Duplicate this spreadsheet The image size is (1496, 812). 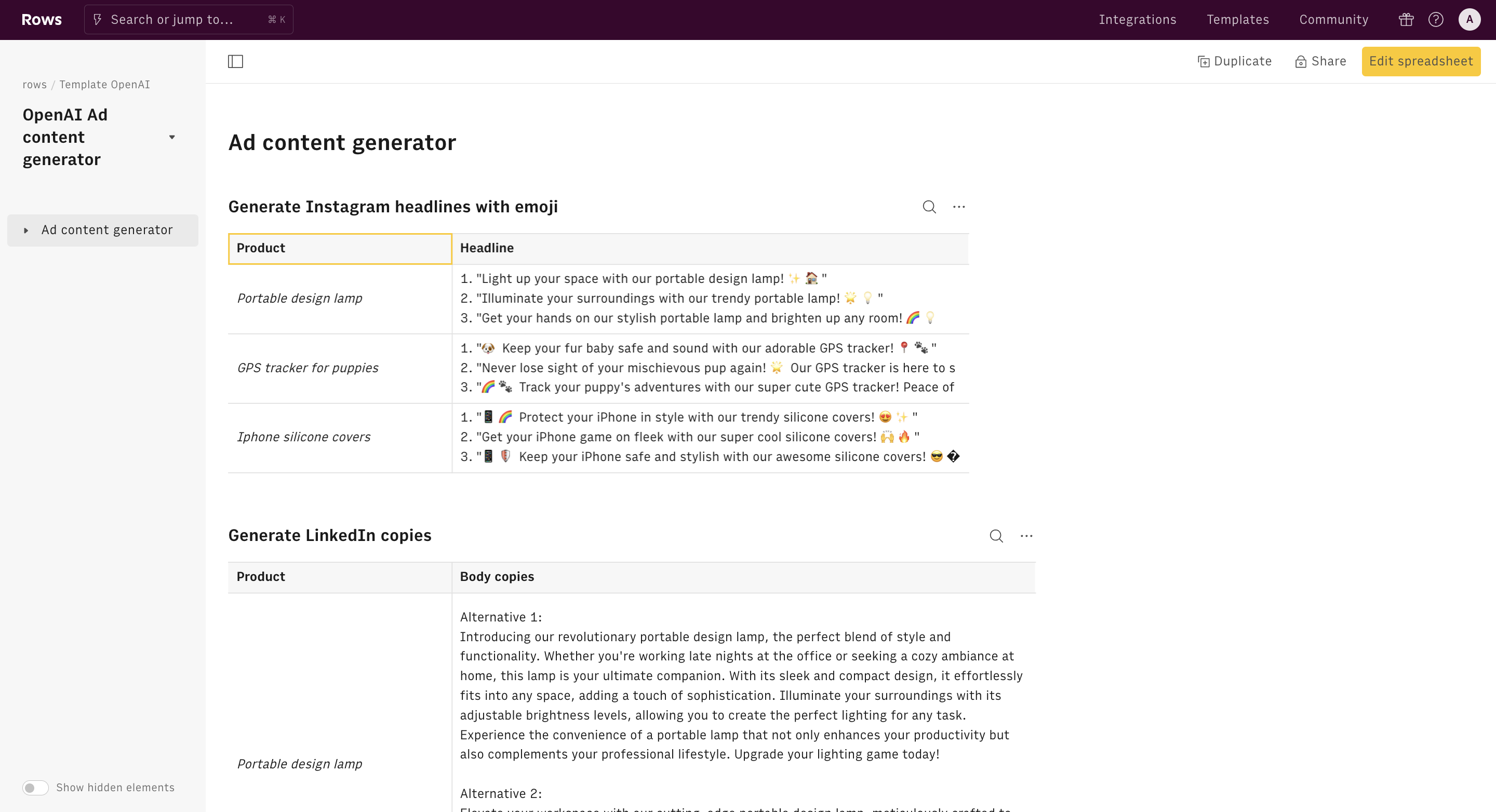pyautogui.click(x=1235, y=62)
